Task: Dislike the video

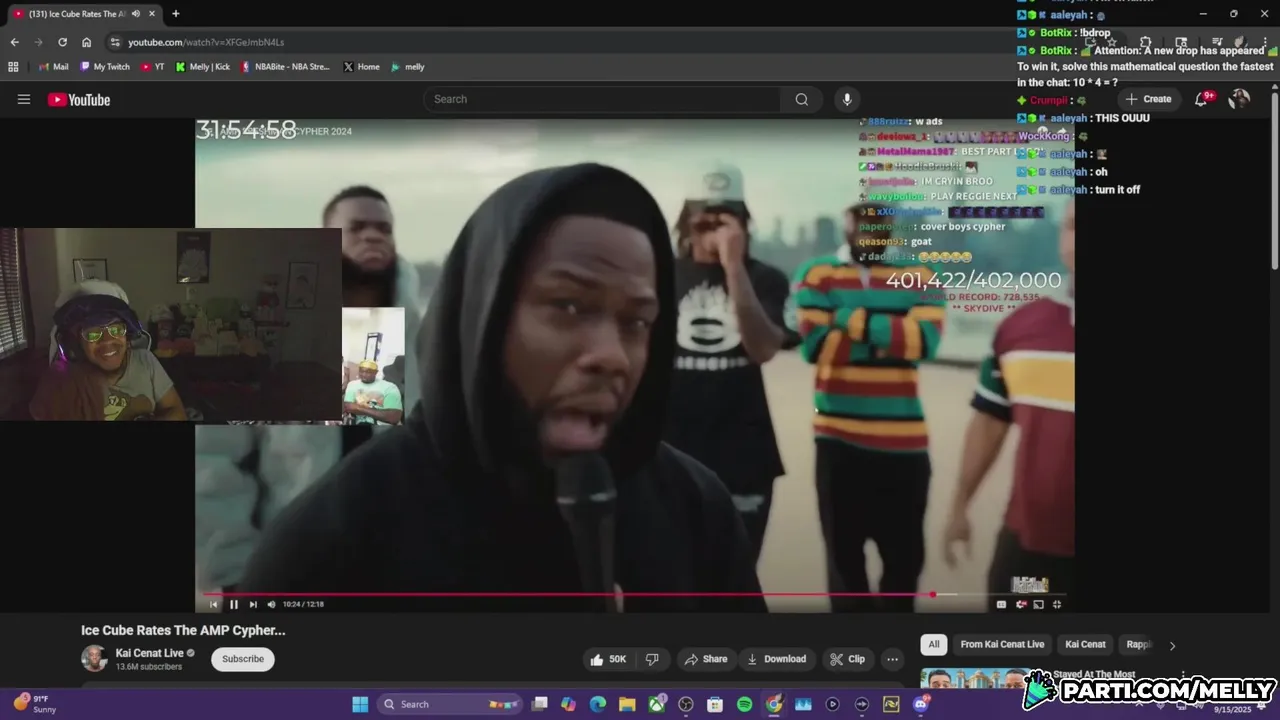Action: click(x=652, y=659)
